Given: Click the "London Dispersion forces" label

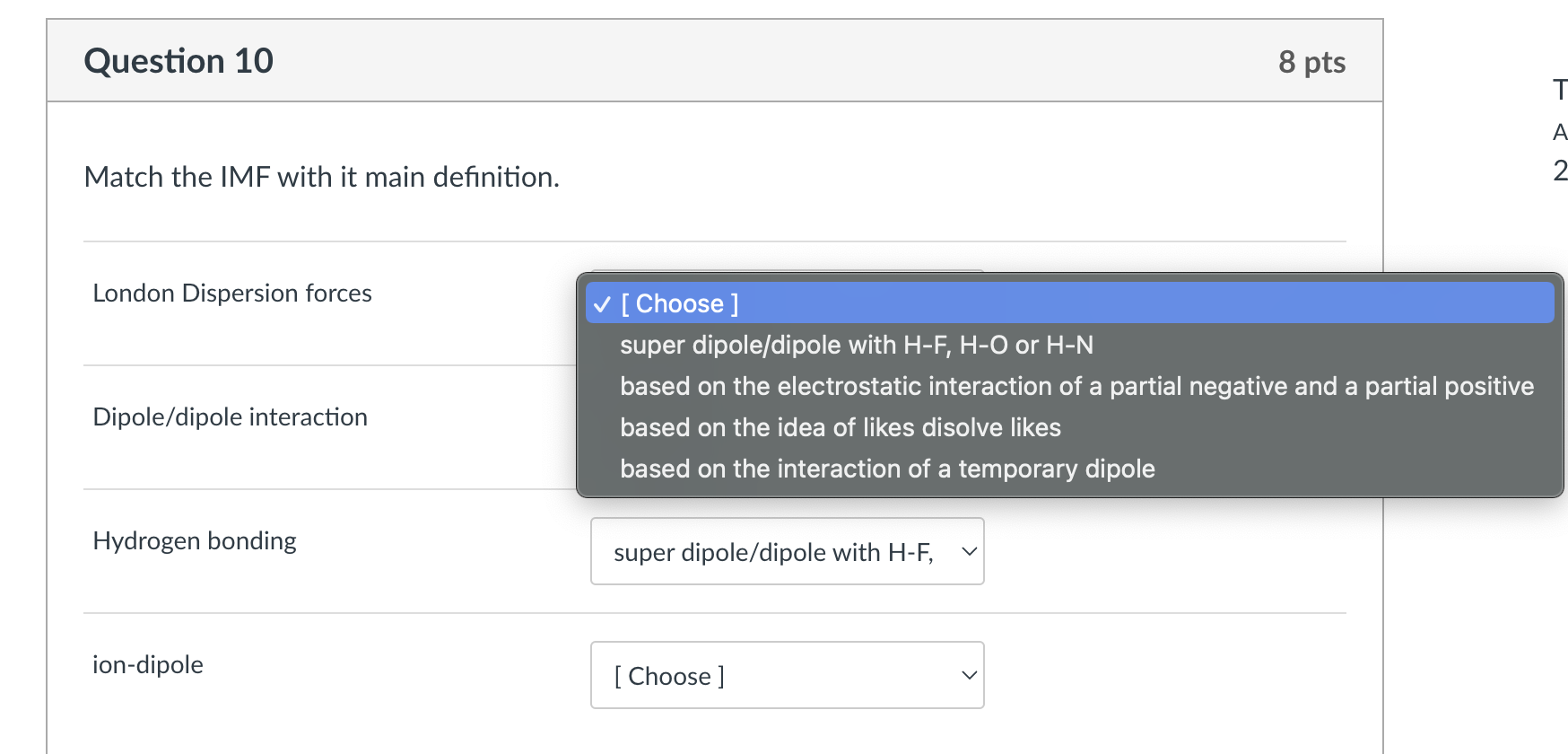Looking at the screenshot, I should 232,294.
